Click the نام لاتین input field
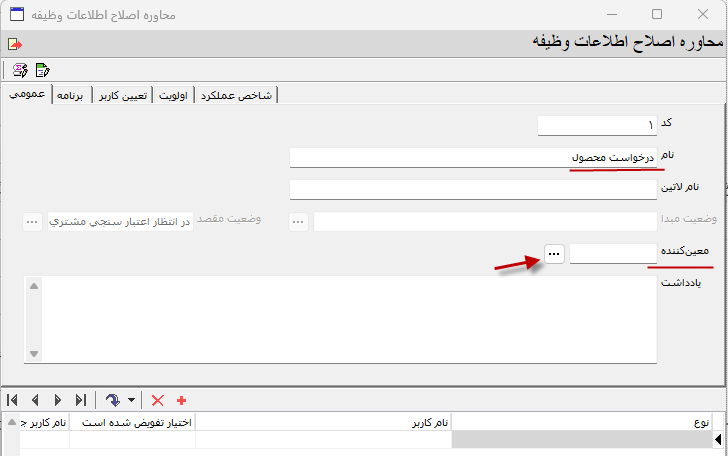 (472, 189)
